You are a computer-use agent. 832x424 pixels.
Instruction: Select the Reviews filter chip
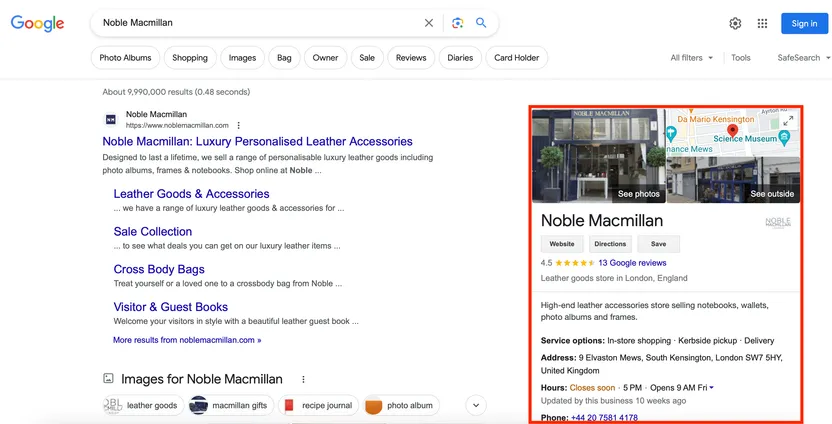tap(411, 58)
